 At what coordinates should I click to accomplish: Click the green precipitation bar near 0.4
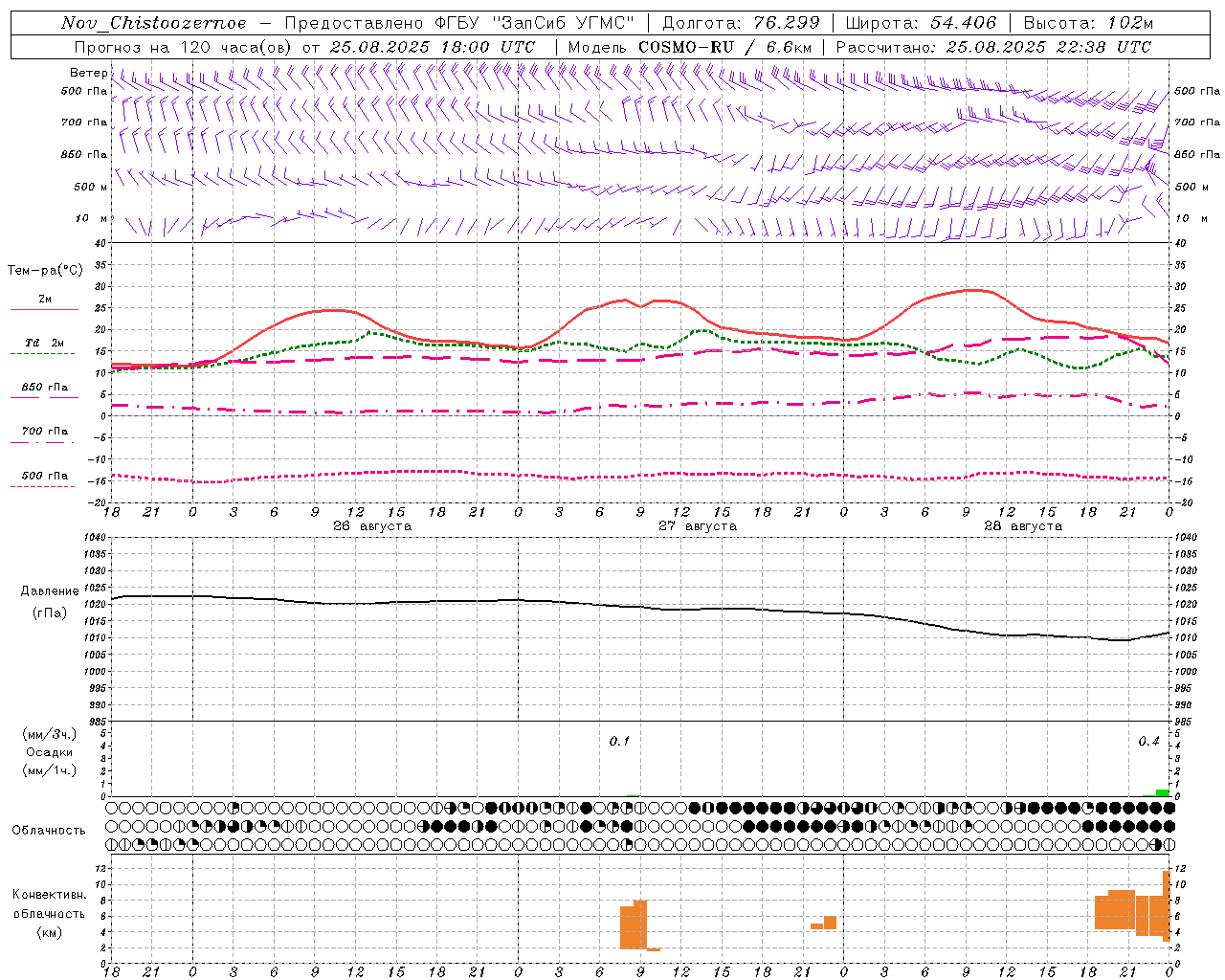1162,792
